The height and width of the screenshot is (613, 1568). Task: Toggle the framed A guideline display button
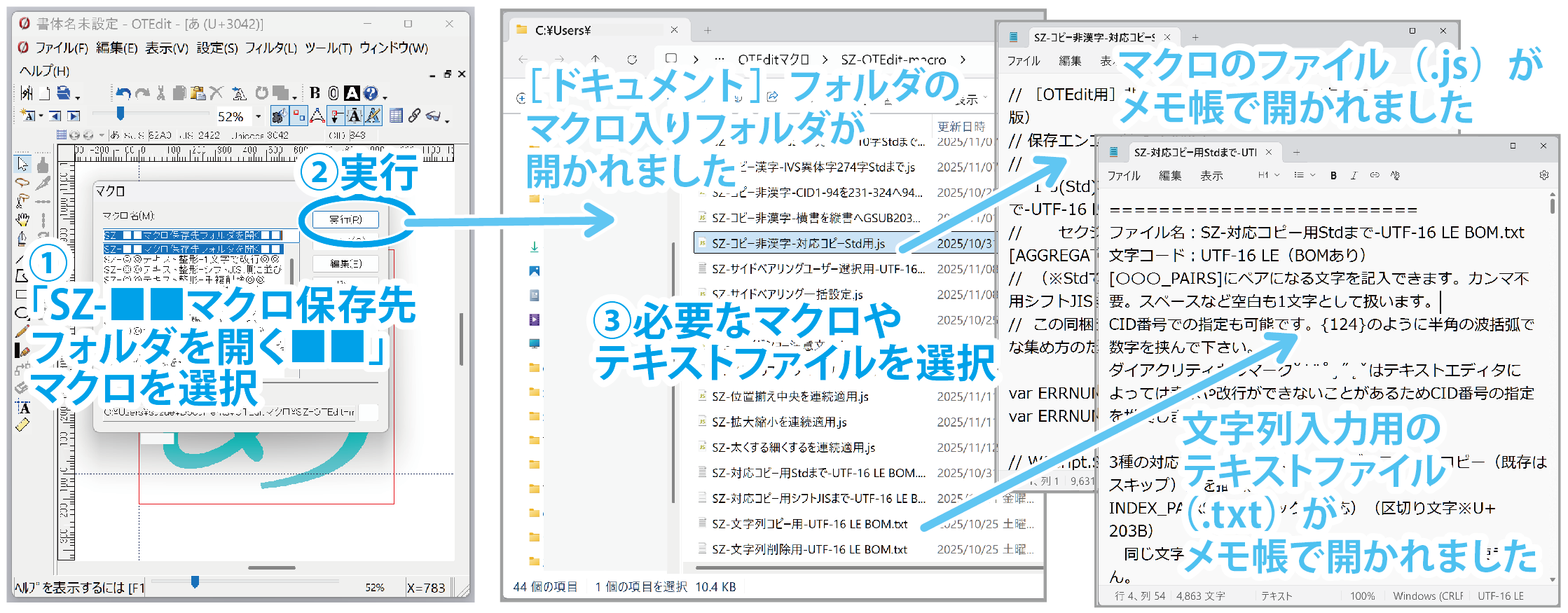(355, 116)
